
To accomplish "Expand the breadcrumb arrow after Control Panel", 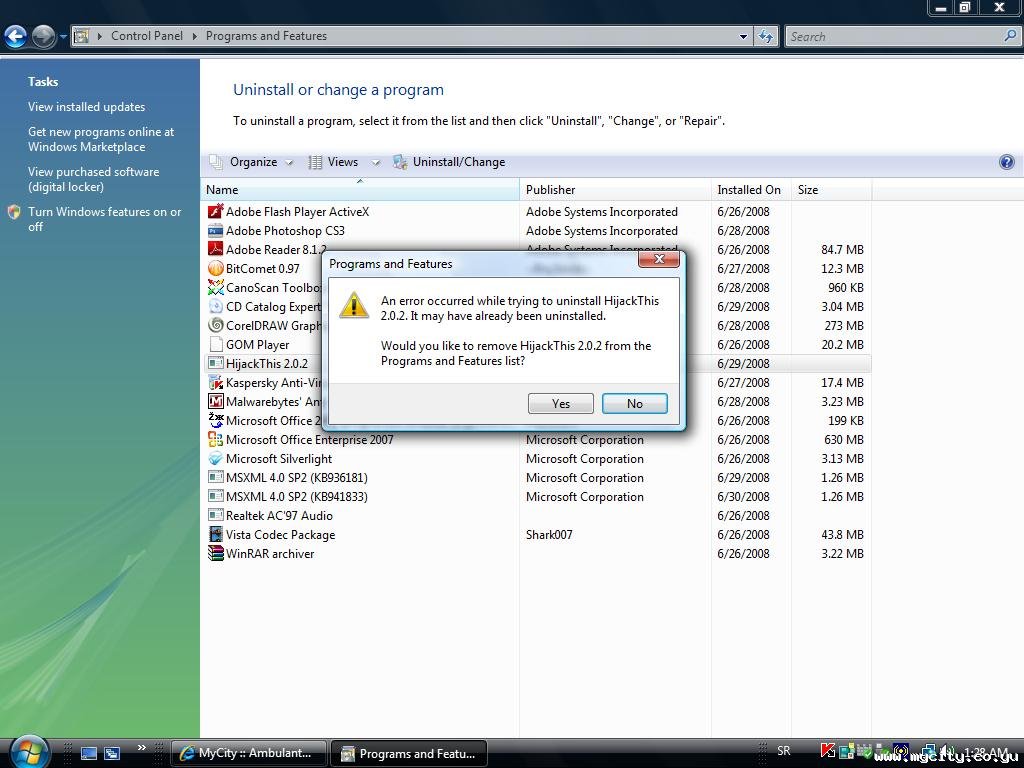I will click(x=195, y=36).
